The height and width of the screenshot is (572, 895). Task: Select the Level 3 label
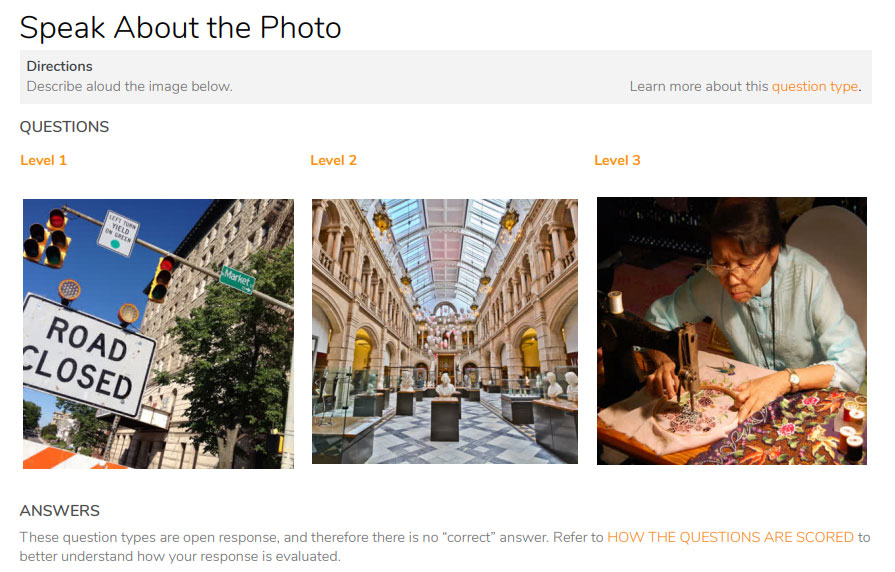(x=617, y=160)
